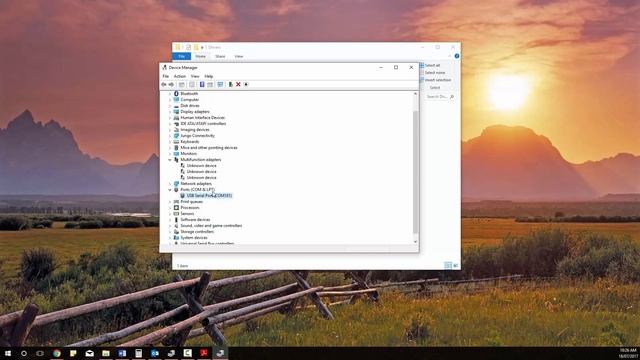The height and width of the screenshot is (360, 640).
Task: Click the Scan for hardware changes monitor icon
Action: [220, 84]
